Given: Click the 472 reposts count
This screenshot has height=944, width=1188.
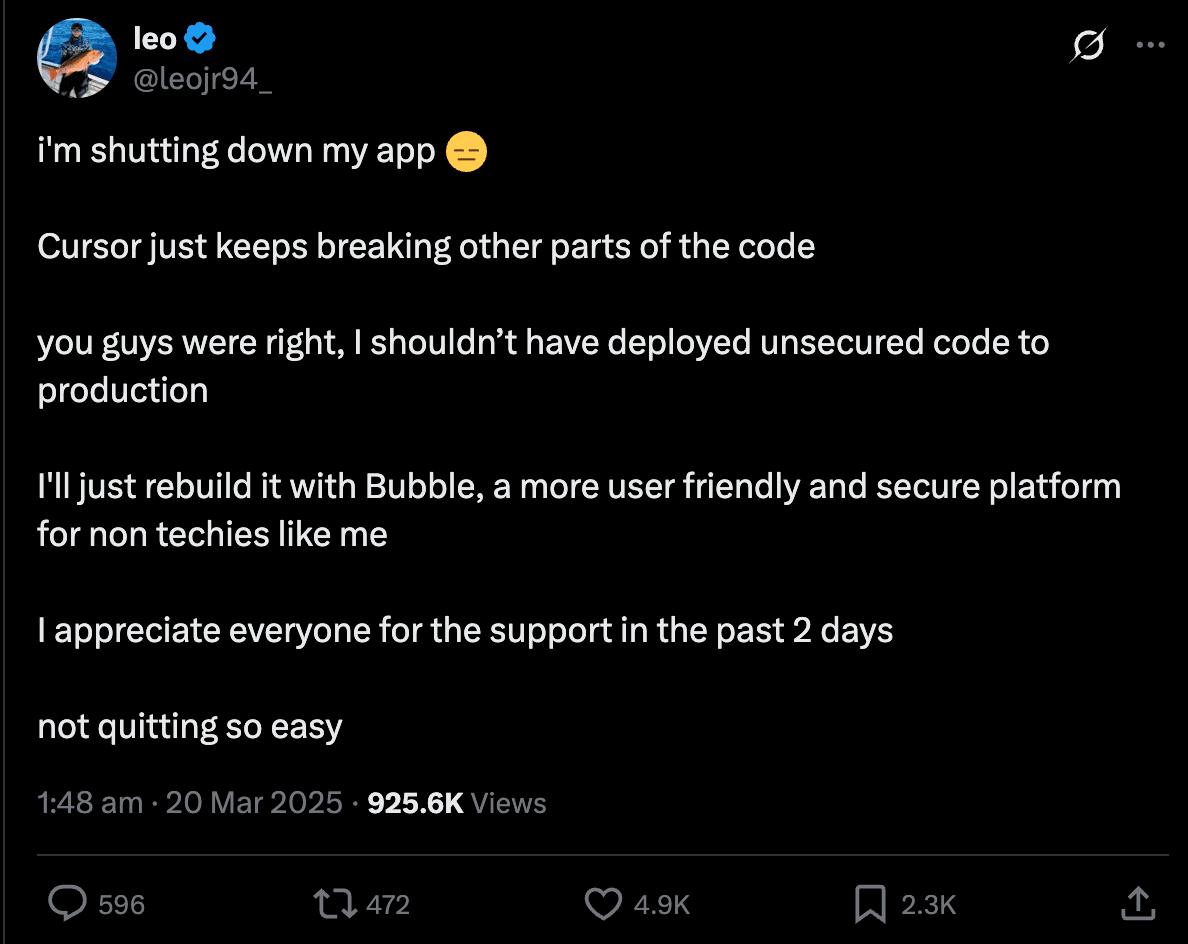Looking at the screenshot, I should (388, 905).
